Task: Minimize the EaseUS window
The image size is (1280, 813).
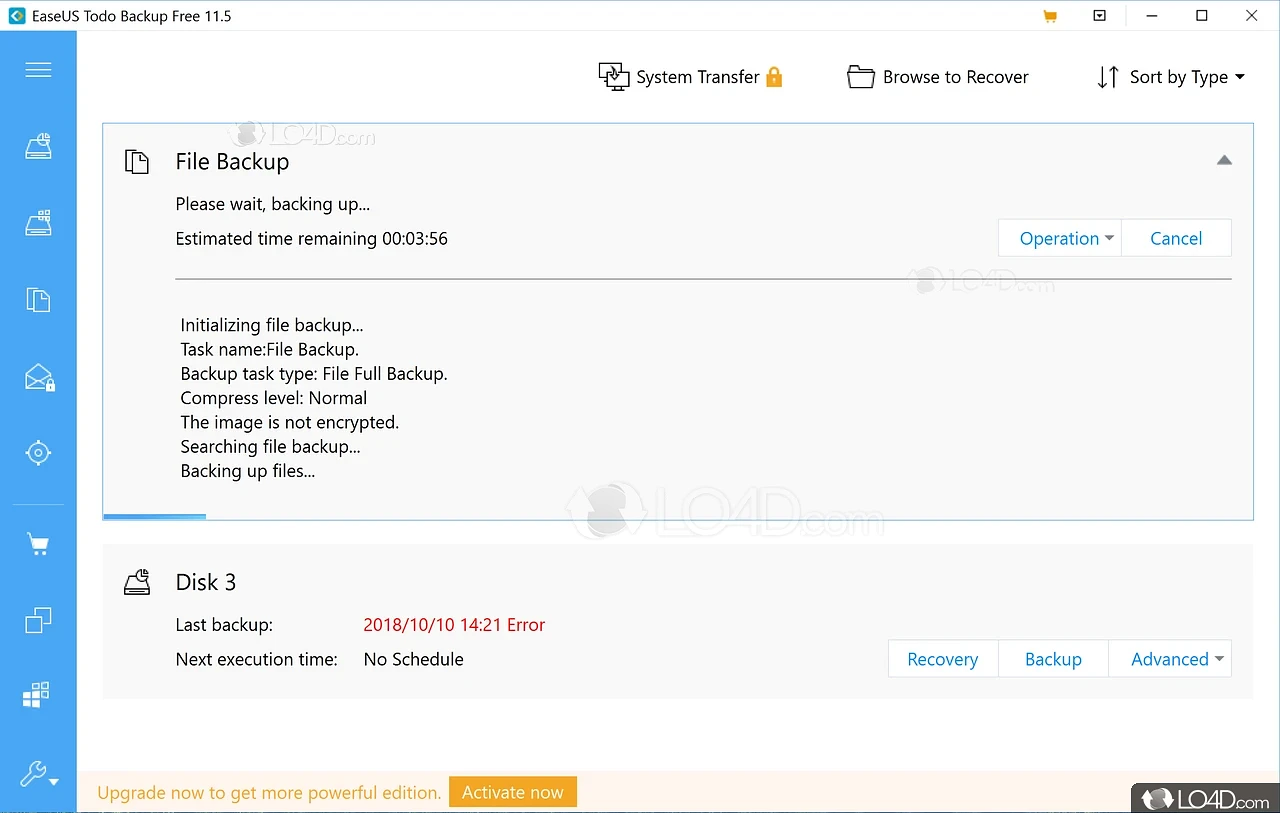Action: click(x=1151, y=16)
